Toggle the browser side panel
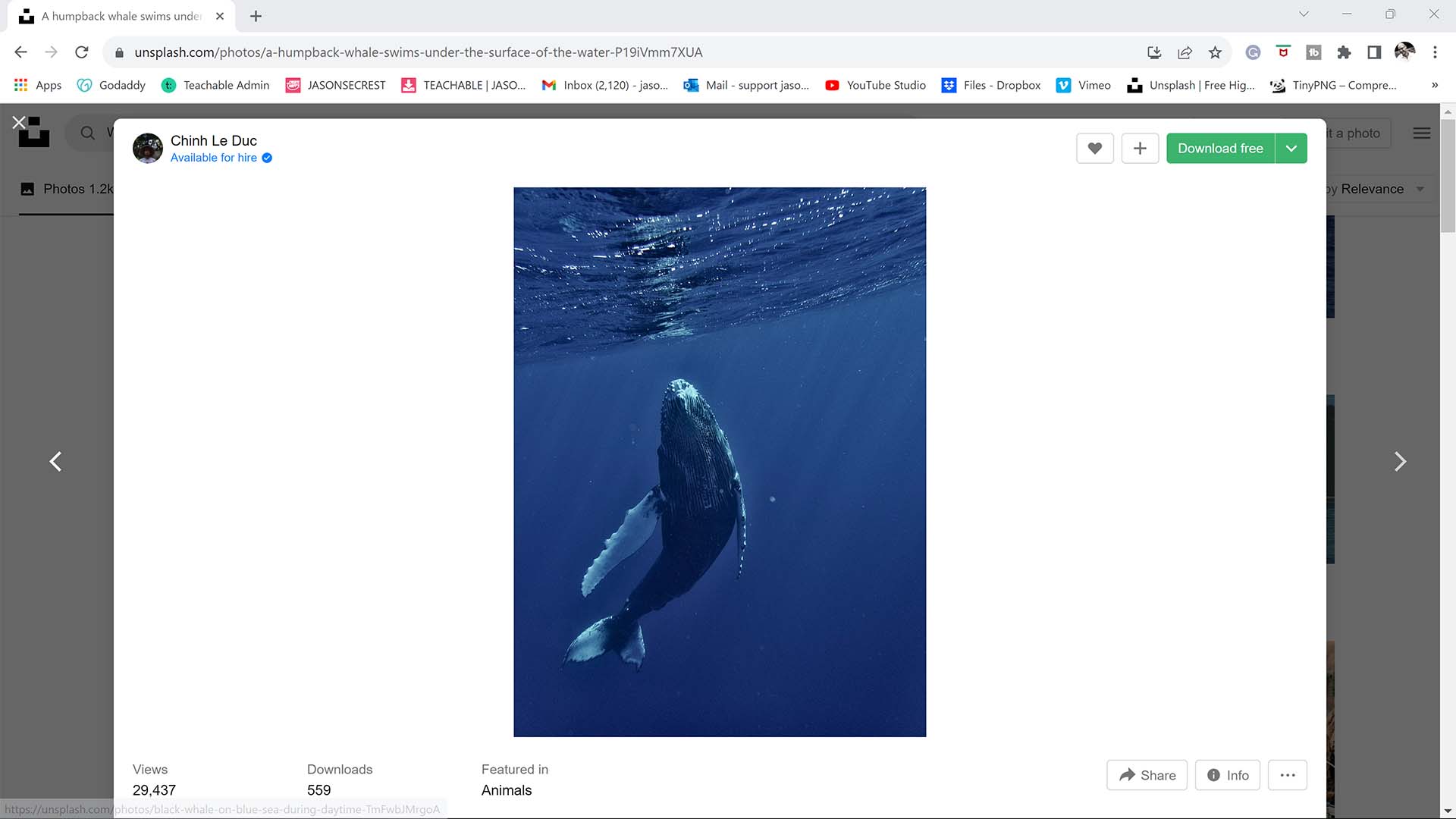The width and height of the screenshot is (1456, 819). 1374,52
